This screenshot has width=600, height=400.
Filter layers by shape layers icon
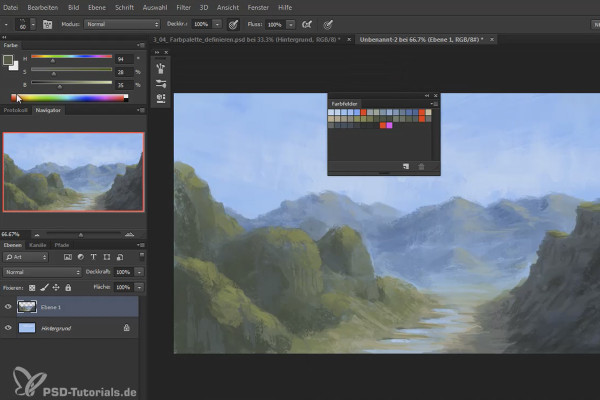point(107,257)
